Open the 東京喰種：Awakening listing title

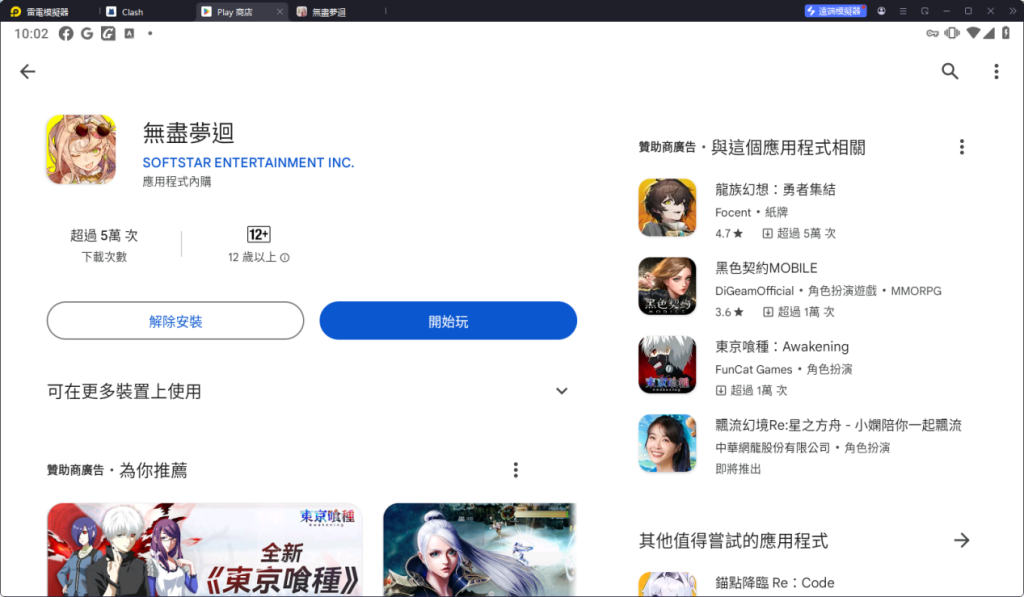[782, 346]
